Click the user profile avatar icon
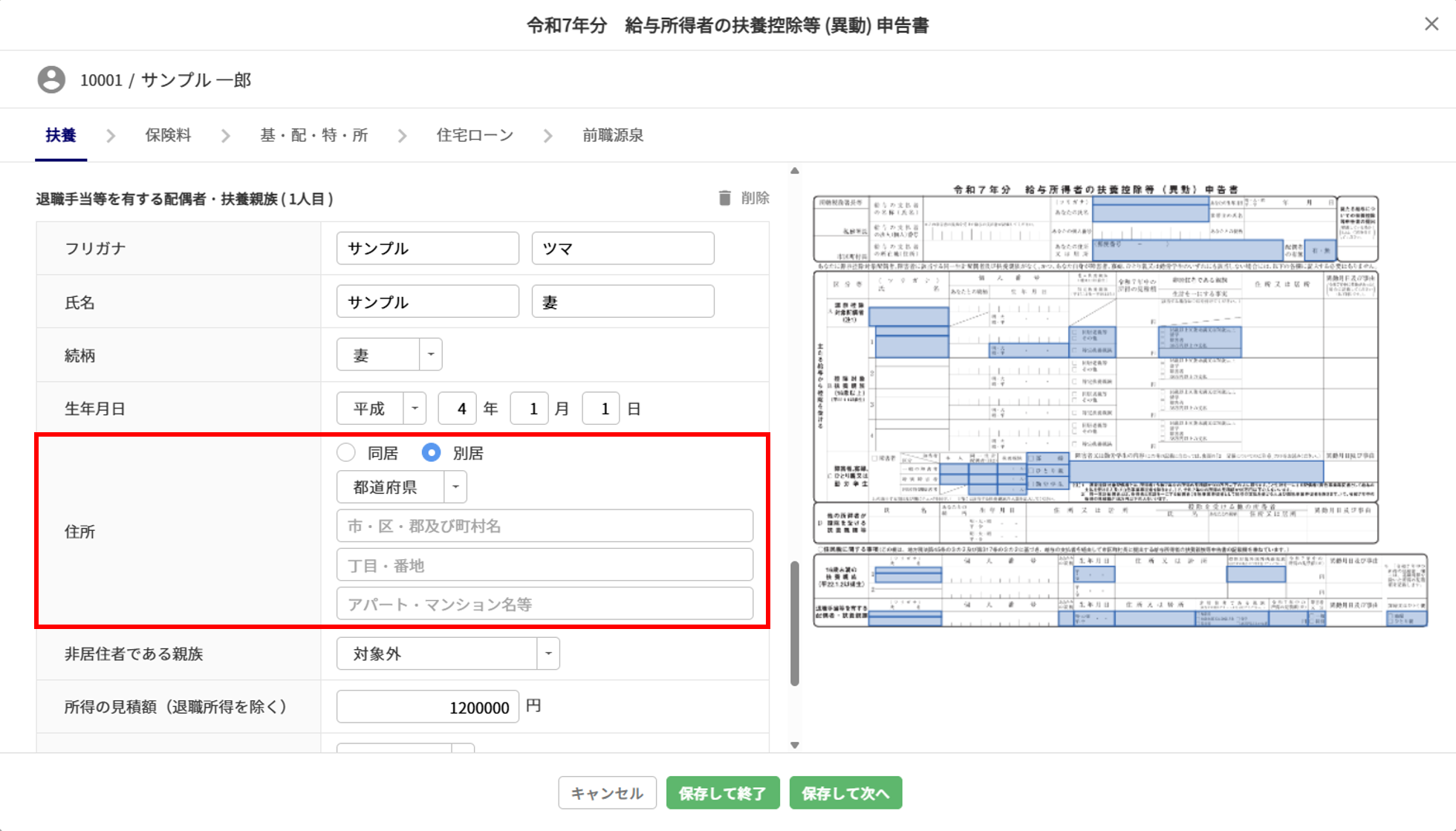 click(51, 79)
